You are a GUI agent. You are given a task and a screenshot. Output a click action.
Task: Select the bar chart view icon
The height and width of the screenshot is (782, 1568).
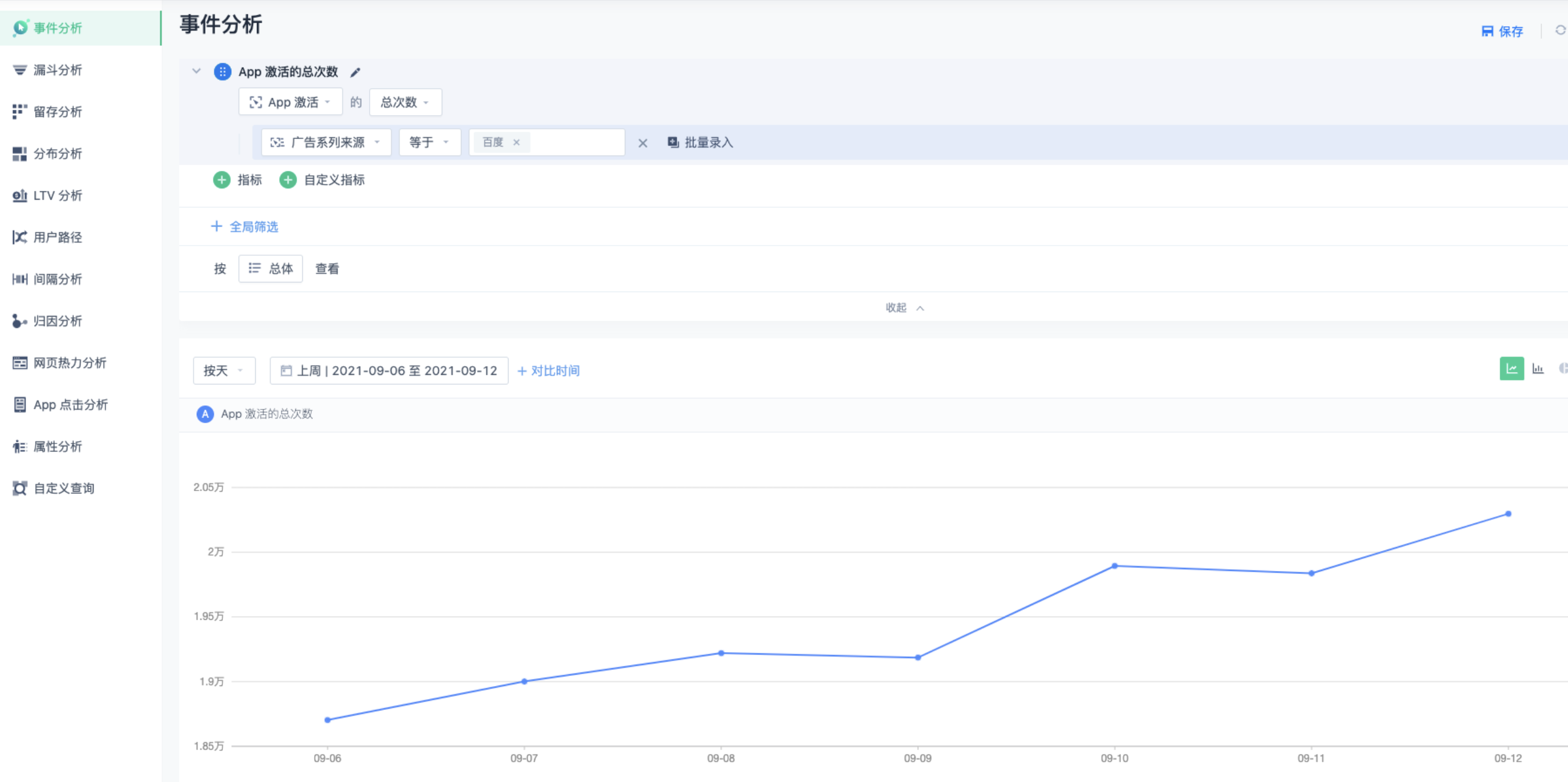[1538, 369]
